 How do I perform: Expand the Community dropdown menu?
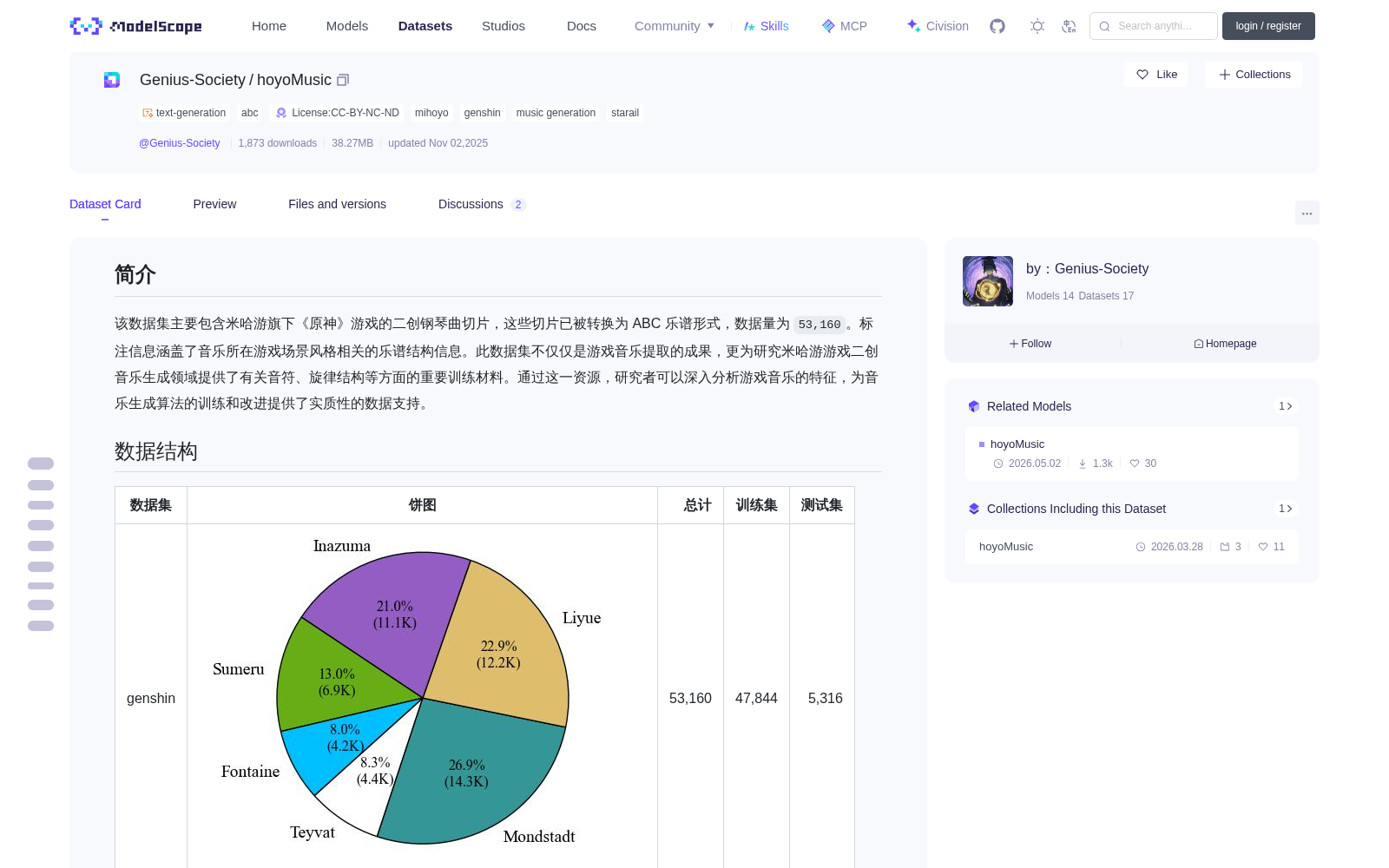(675, 26)
